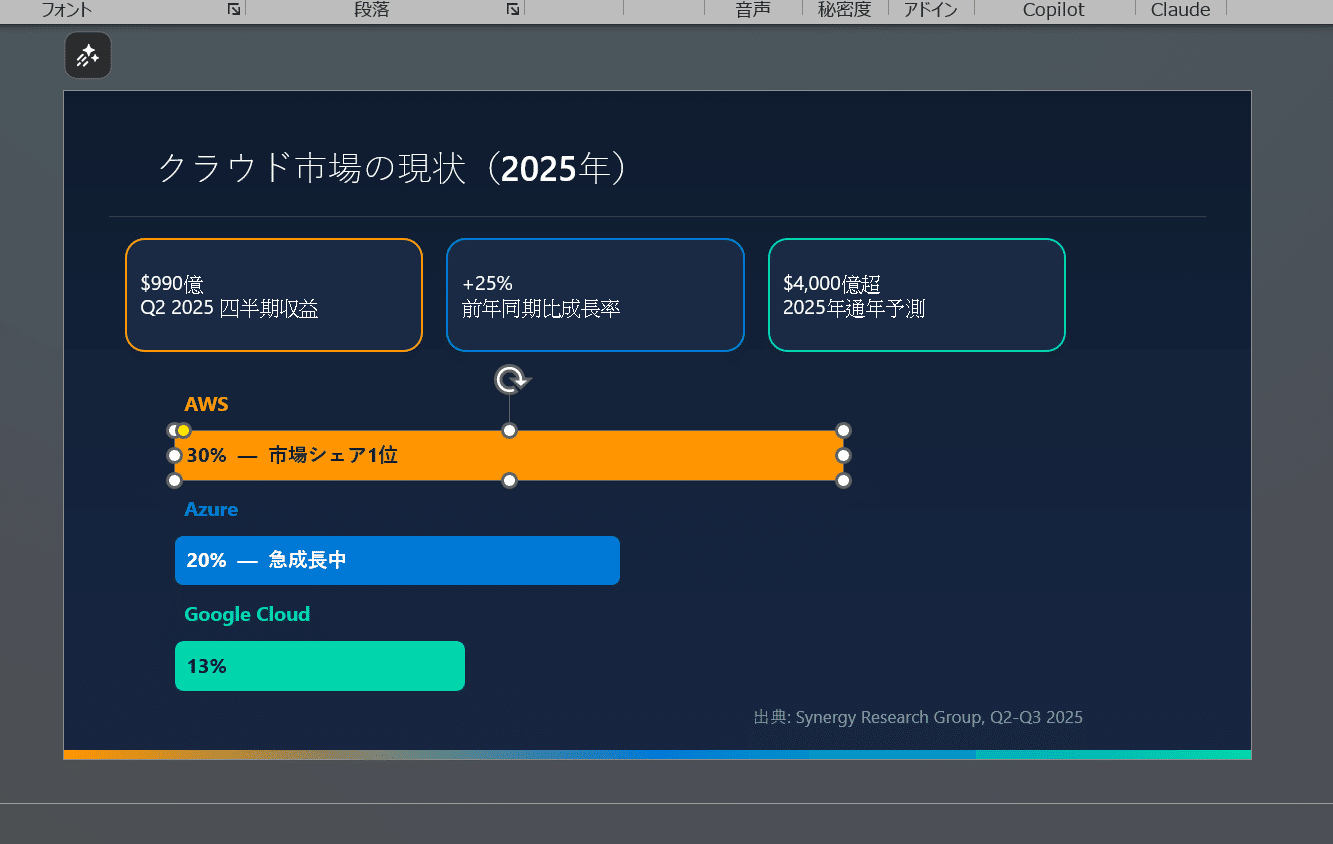1333x844 pixels.
Task: Click the 秘密度 group label in the ribbon
Action: coord(845,10)
